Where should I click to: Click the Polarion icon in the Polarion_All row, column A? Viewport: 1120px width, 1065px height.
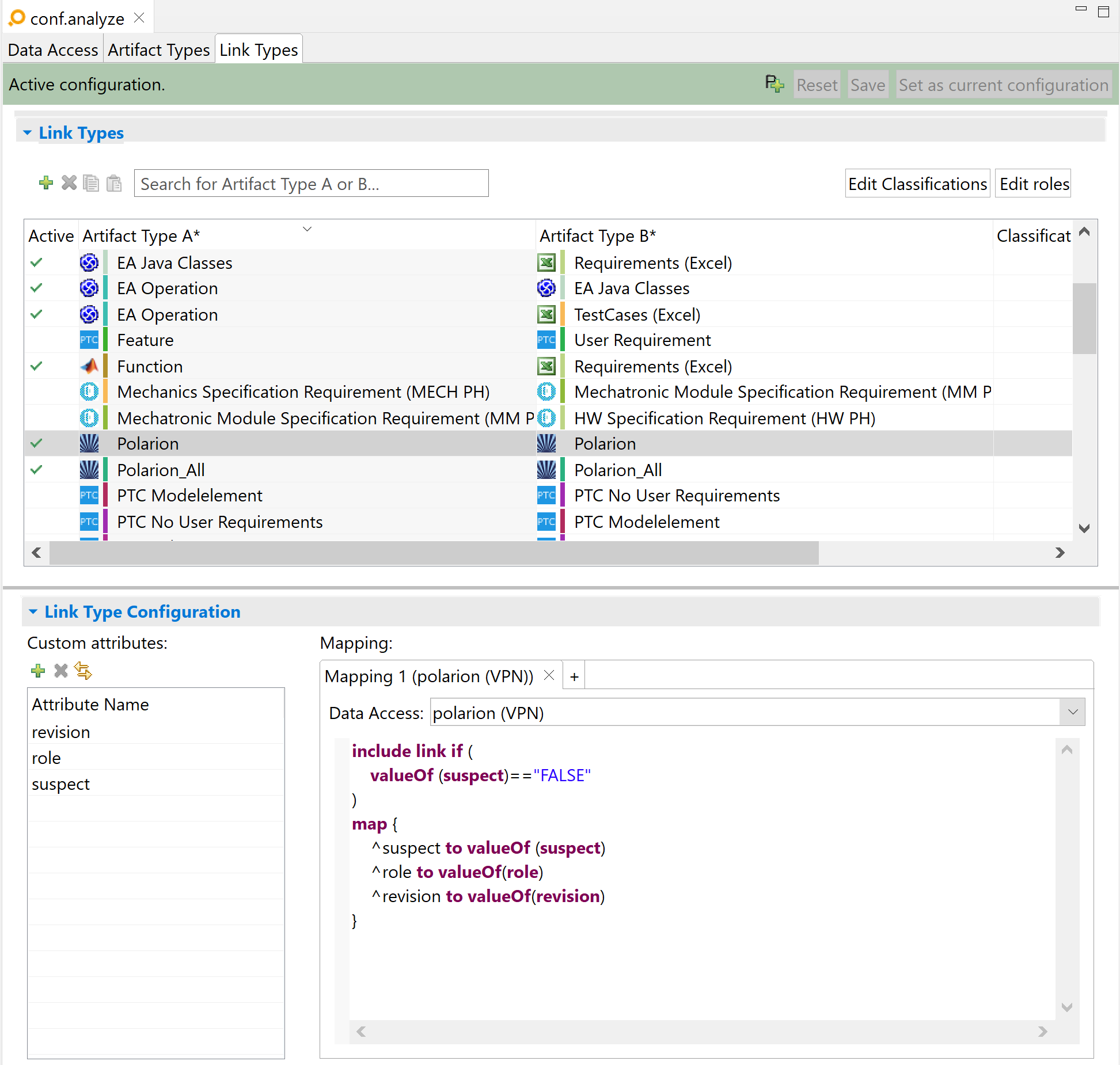tap(89, 470)
